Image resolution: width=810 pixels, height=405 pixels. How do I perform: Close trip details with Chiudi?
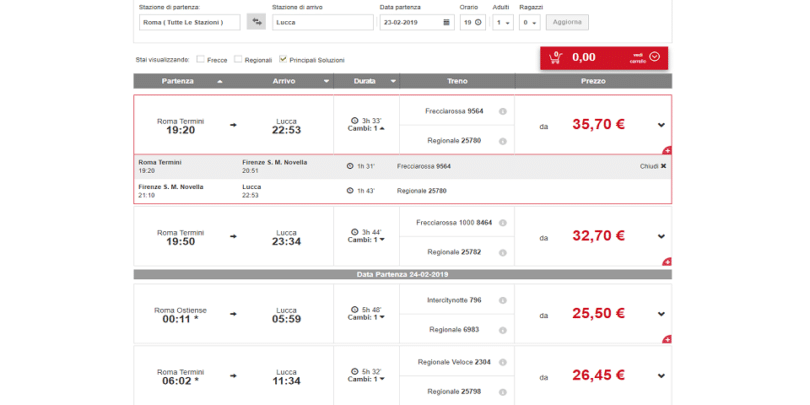pos(653,165)
